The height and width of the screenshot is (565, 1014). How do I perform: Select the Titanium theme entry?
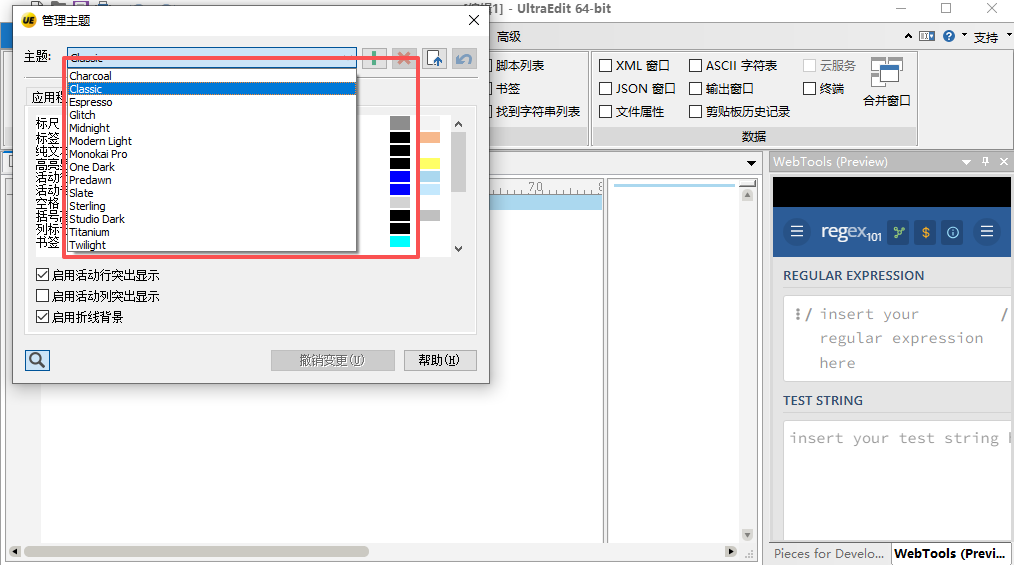pos(212,232)
